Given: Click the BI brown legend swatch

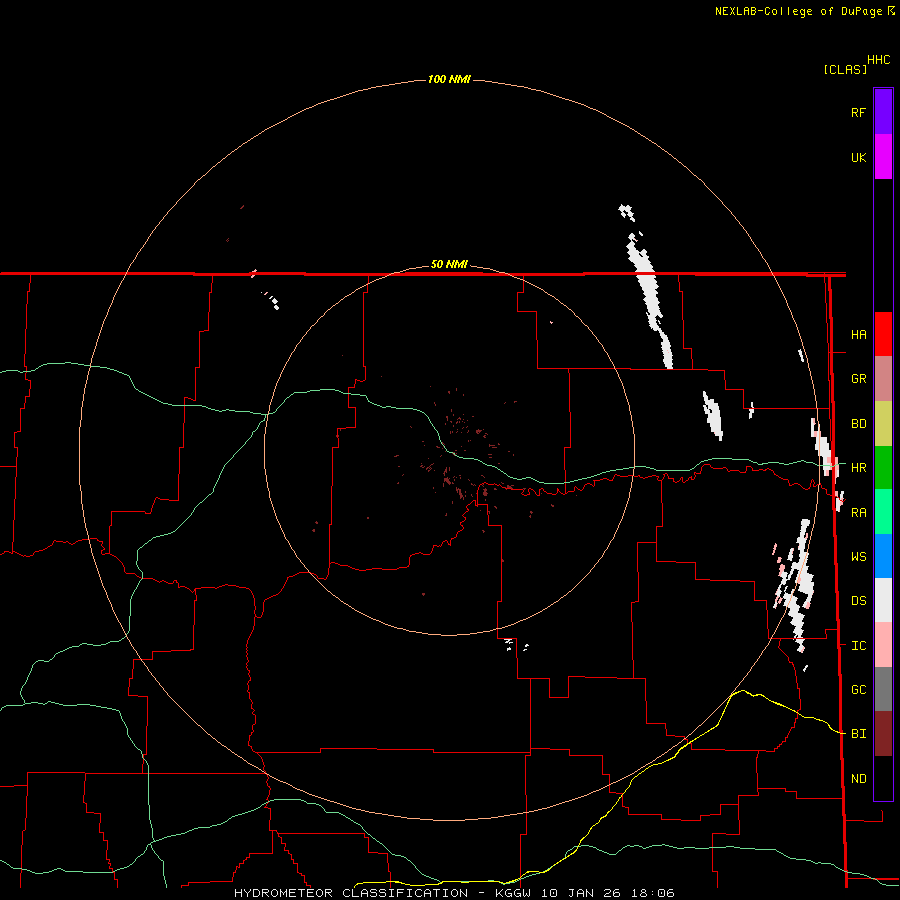Looking at the screenshot, I should (x=883, y=734).
